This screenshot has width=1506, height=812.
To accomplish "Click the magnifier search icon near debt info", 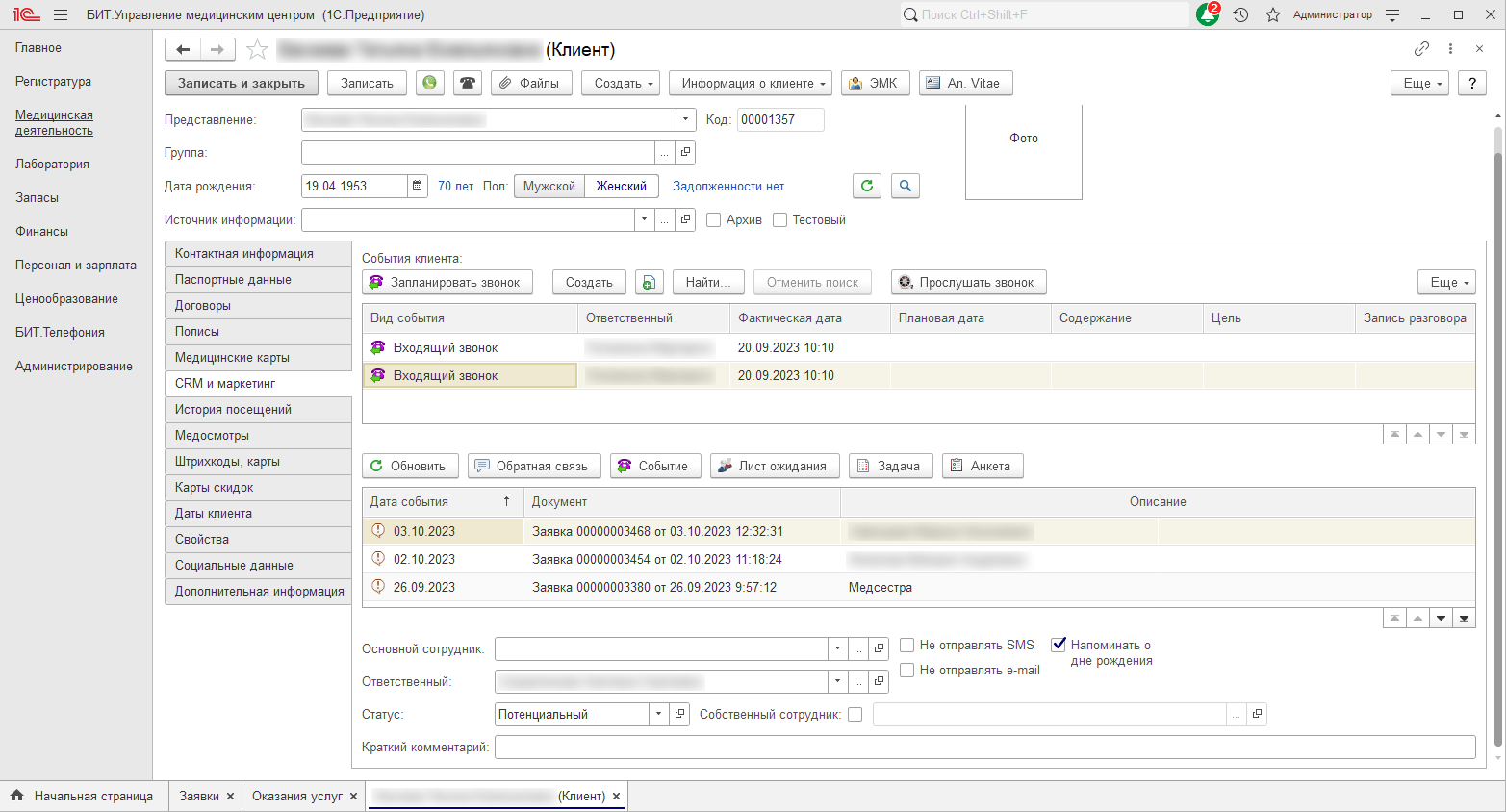I will point(905,186).
